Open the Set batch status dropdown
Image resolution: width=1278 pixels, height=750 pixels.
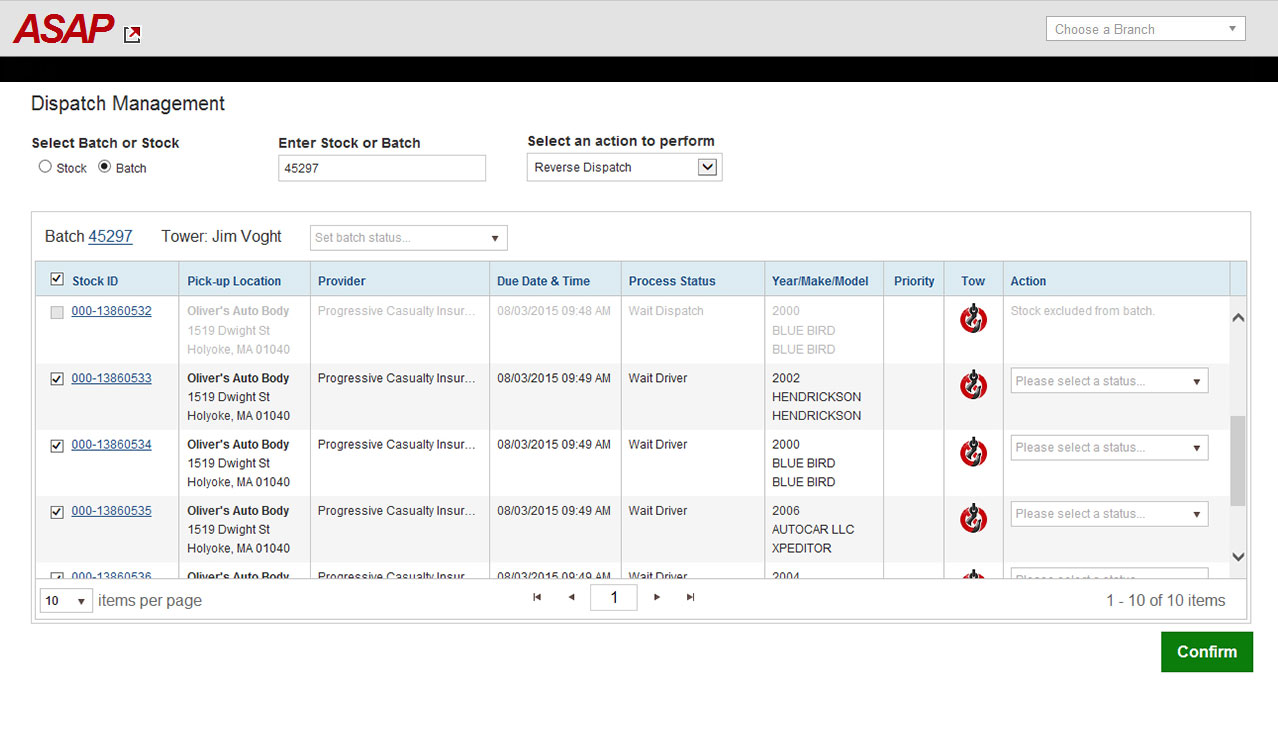408,238
